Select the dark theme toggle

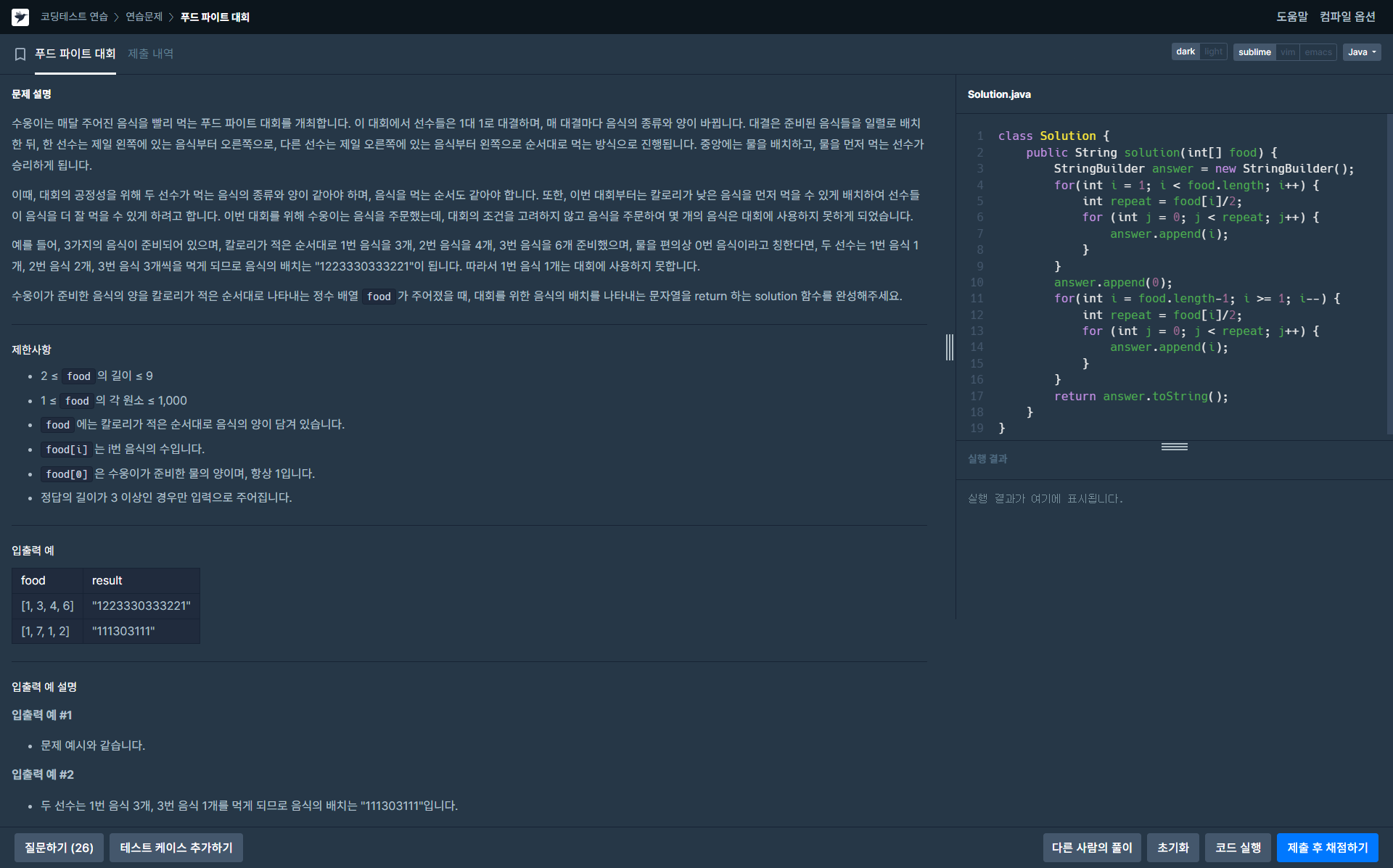click(1186, 52)
